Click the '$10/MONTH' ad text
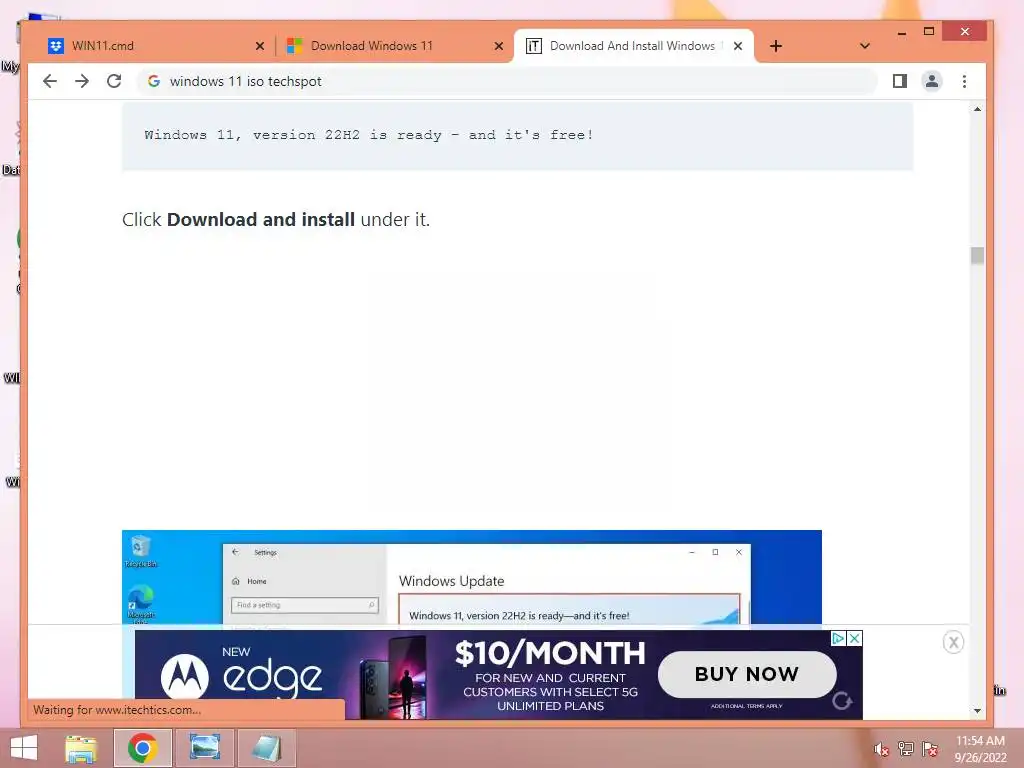The width and height of the screenshot is (1024, 768). pyautogui.click(x=550, y=653)
